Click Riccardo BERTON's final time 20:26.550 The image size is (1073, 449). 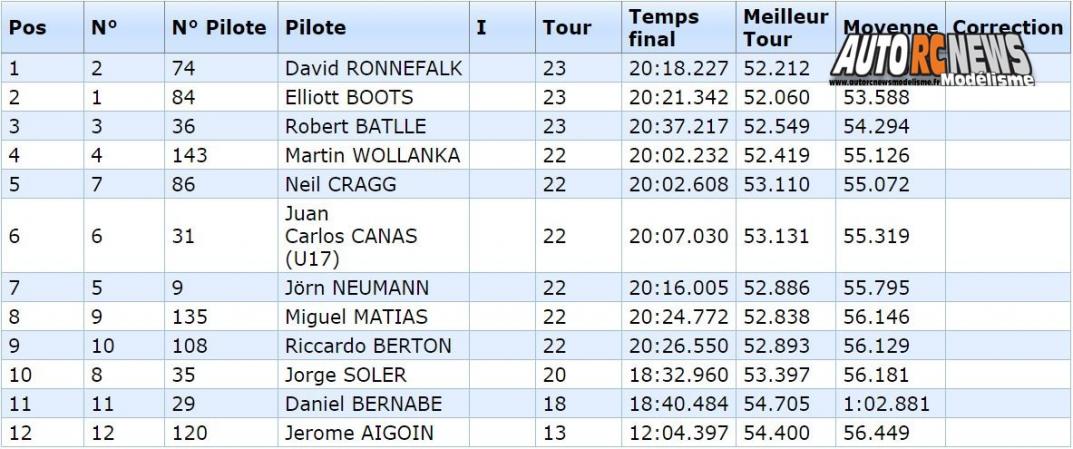click(x=678, y=346)
